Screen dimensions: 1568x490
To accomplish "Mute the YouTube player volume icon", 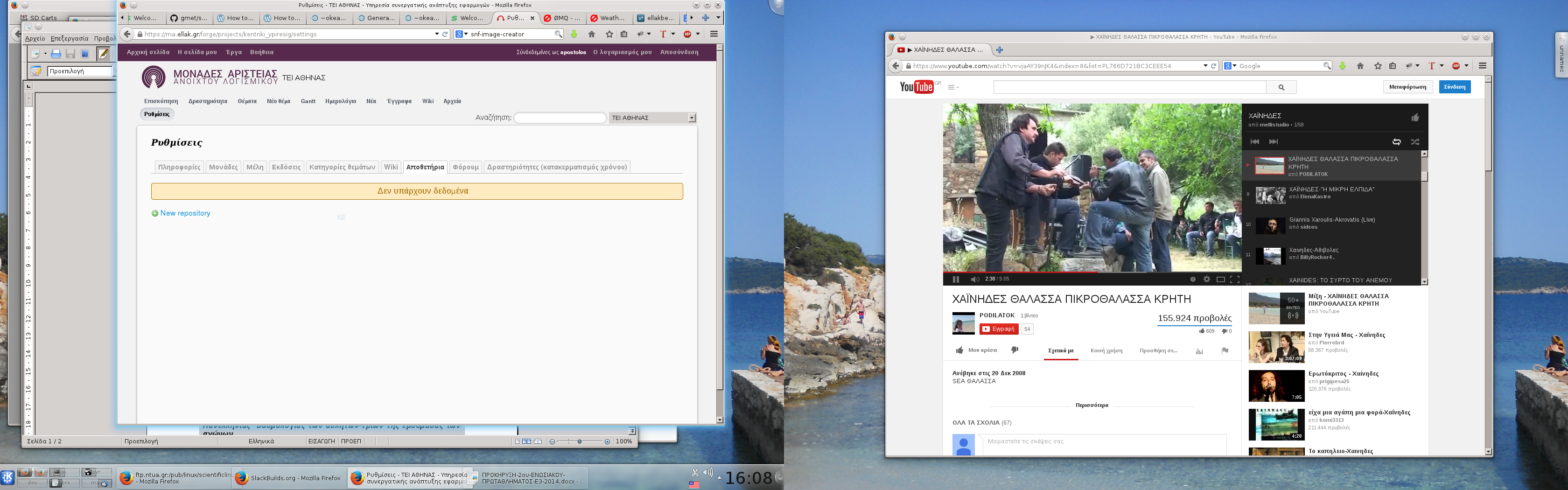I will 974,280.
